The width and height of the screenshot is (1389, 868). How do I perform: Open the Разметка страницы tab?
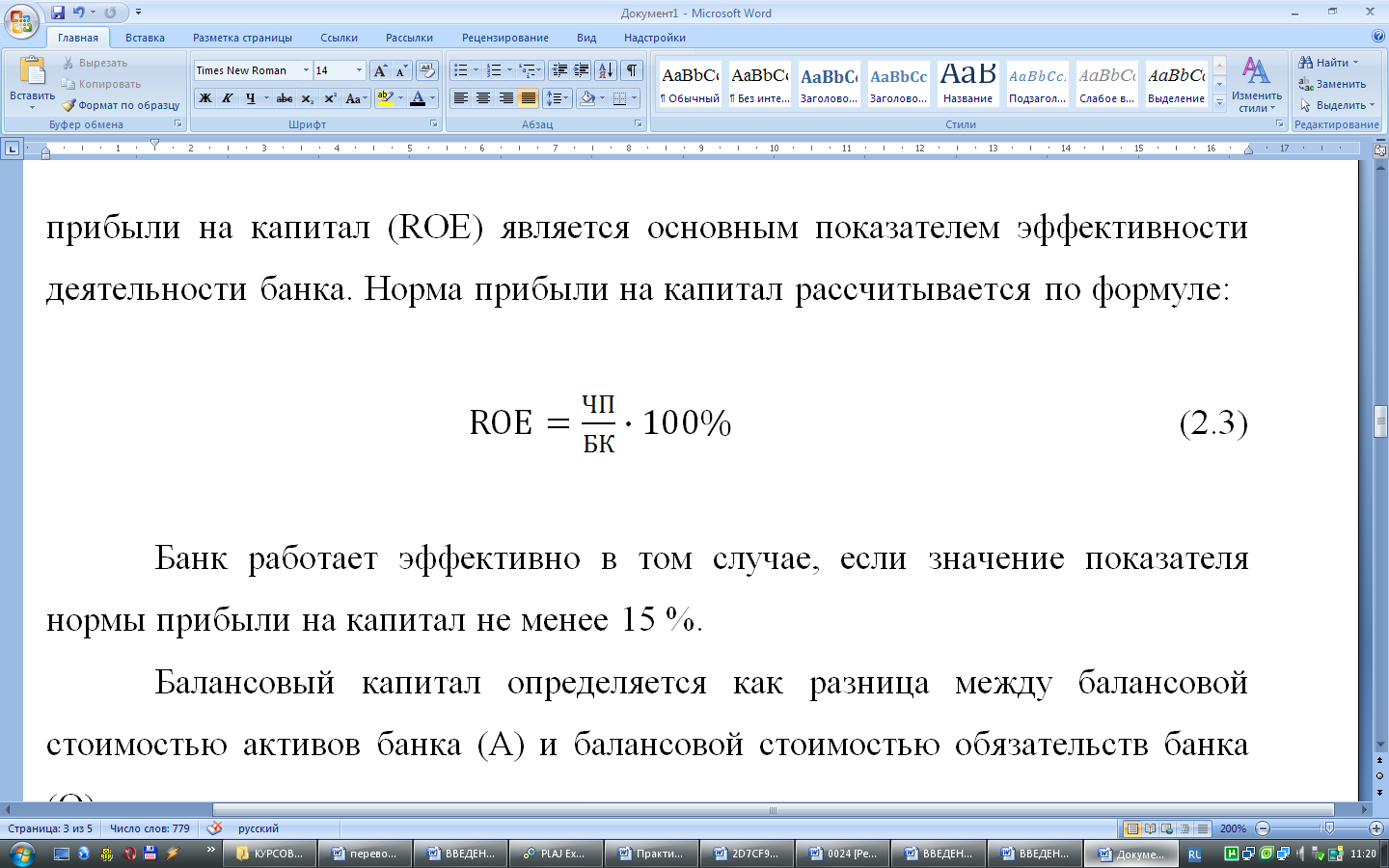point(242,38)
